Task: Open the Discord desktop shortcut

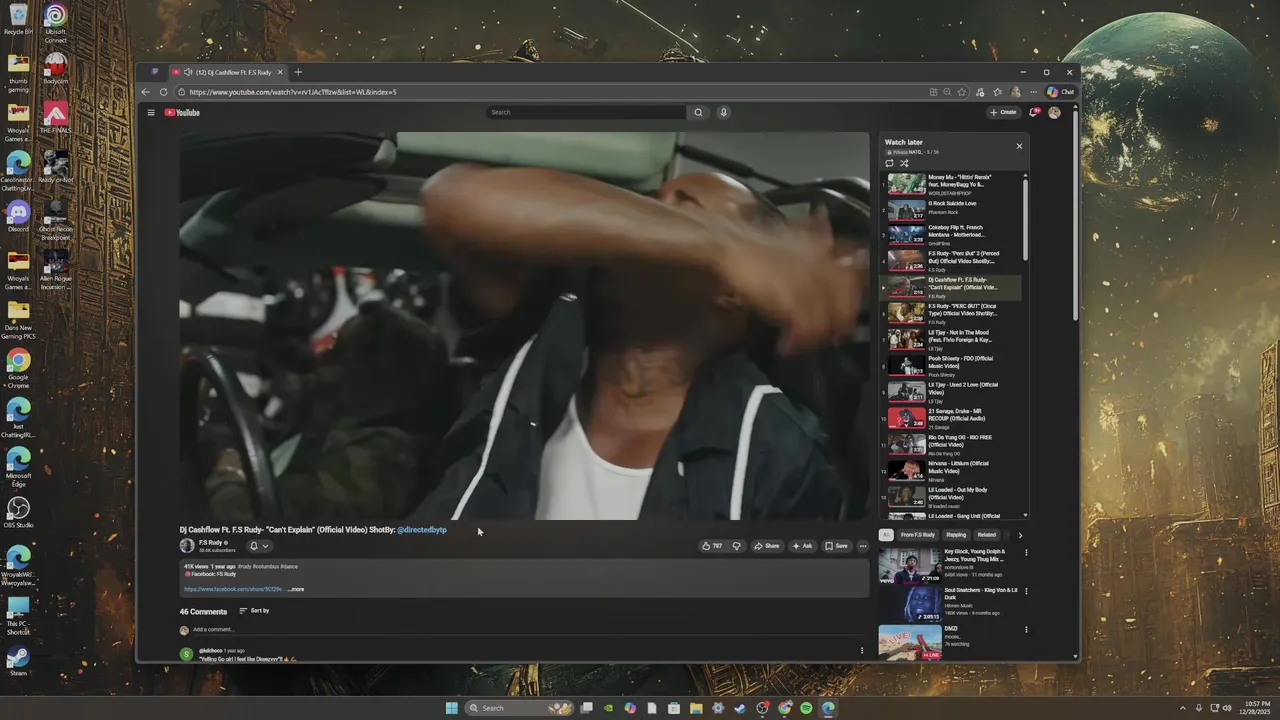Action: pyautogui.click(x=18, y=216)
